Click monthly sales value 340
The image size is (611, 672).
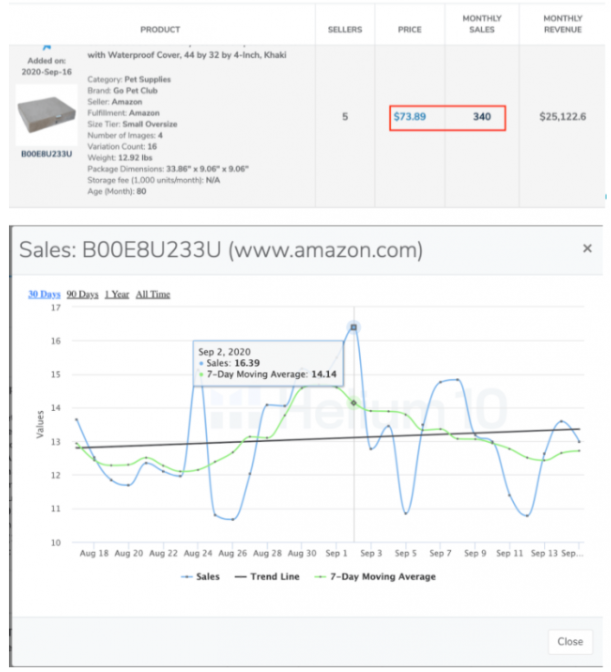[482, 117]
